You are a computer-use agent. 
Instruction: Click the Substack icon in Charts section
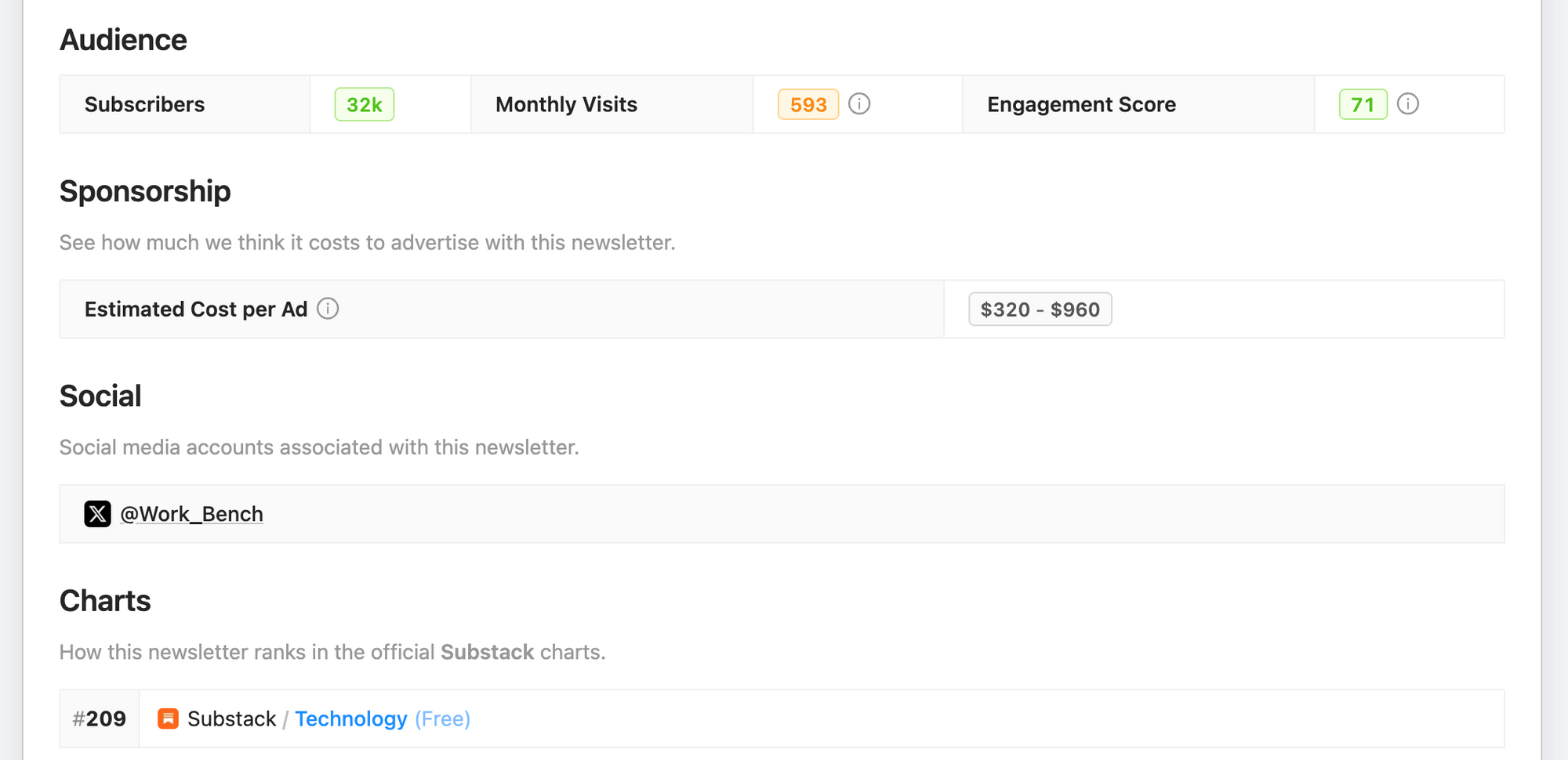168,718
